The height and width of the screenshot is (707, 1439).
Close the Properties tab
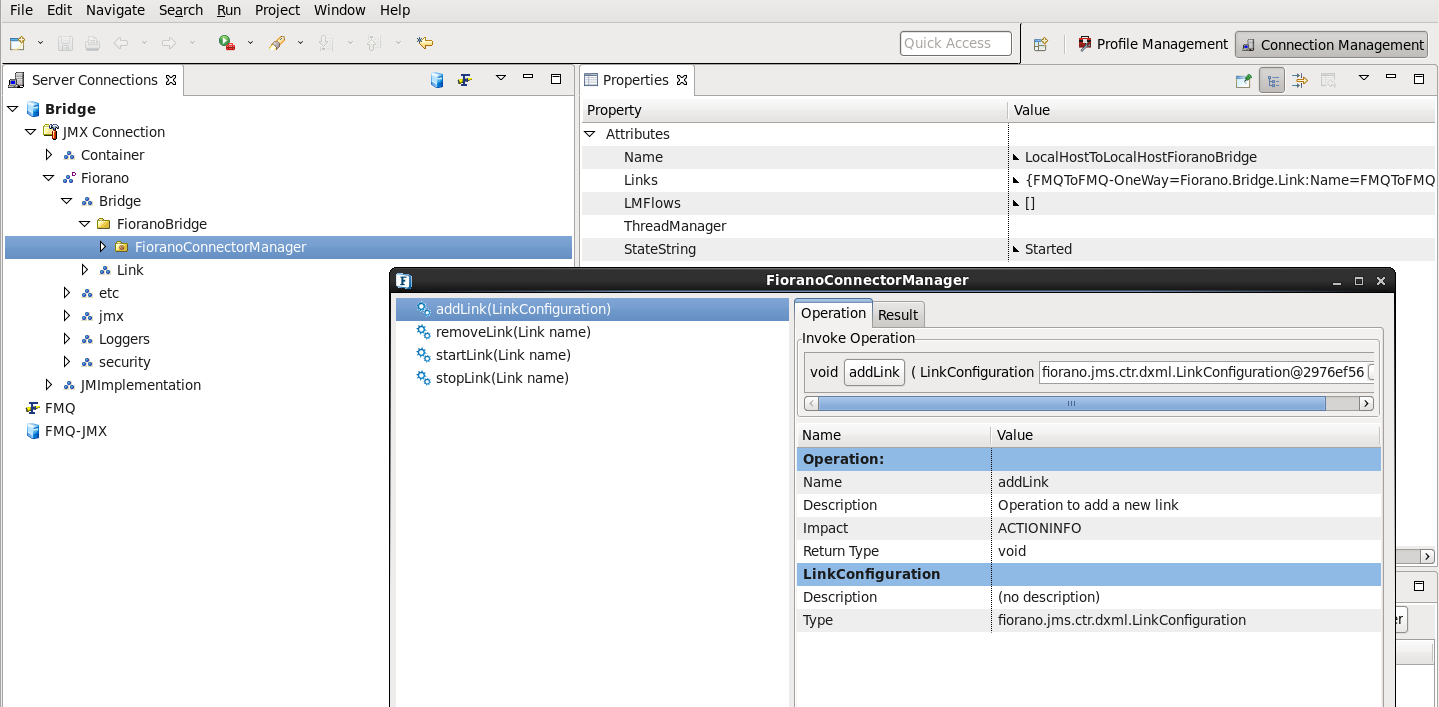point(682,80)
